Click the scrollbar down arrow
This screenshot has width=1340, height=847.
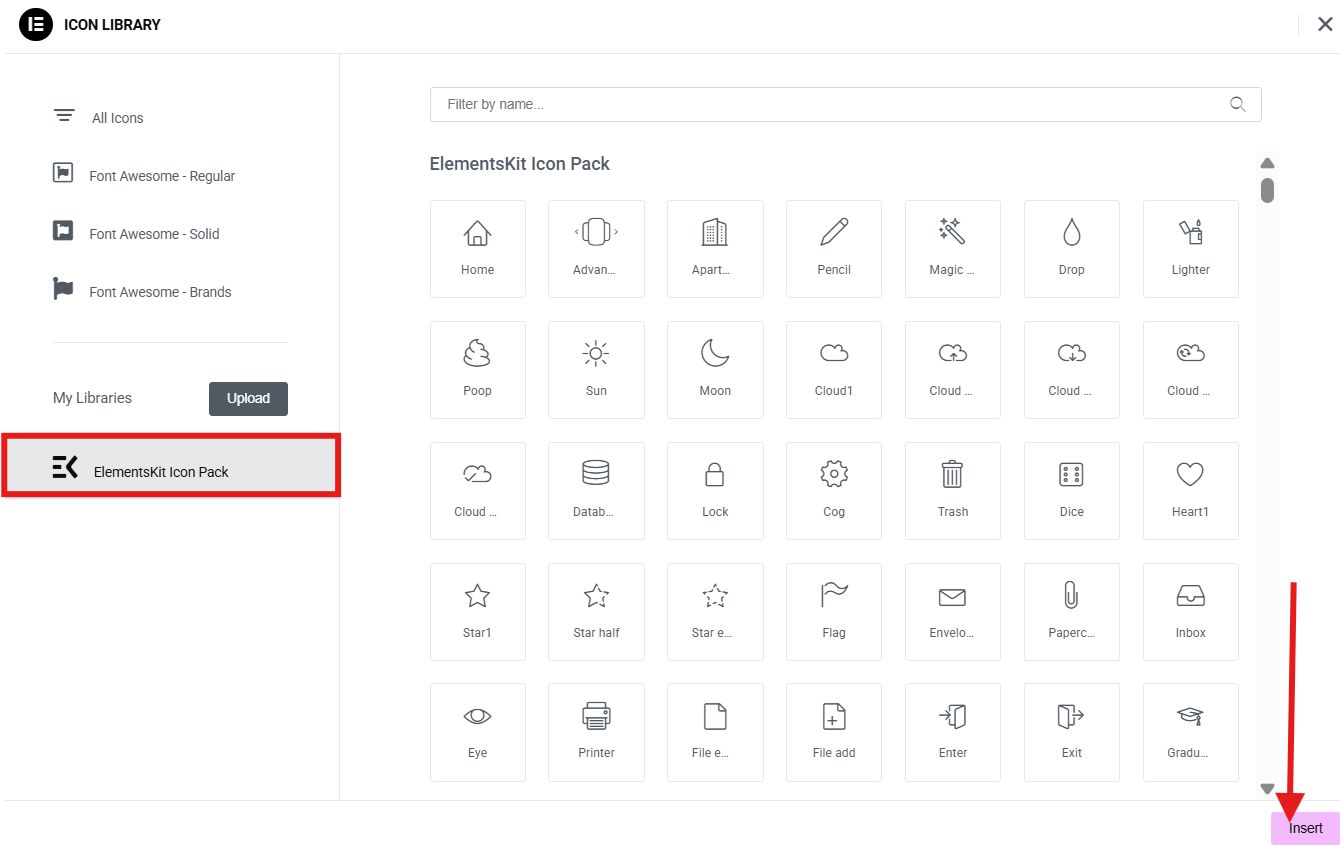pyautogui.click(x=1267, y=789)
